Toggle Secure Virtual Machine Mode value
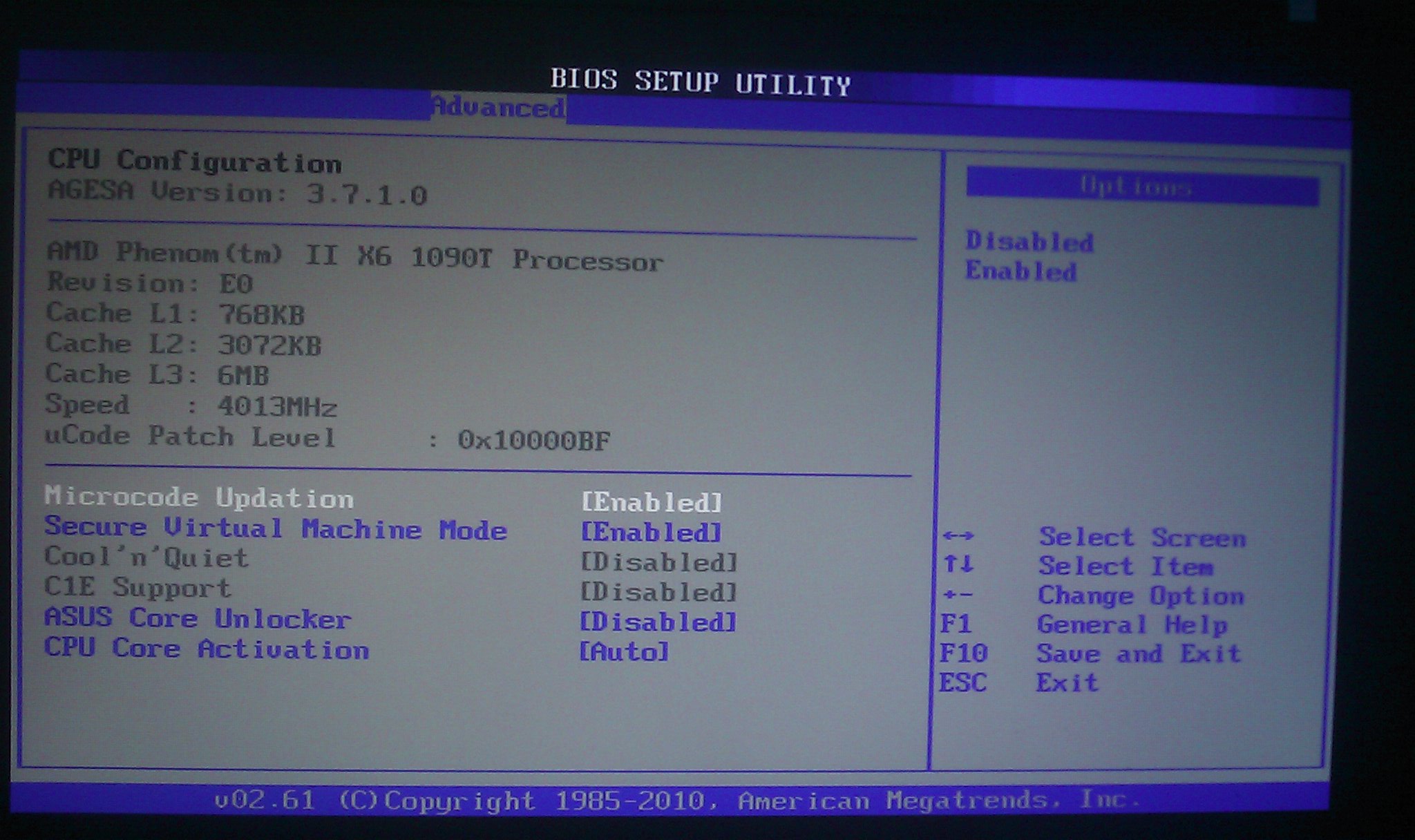1415x840 pixels. pyautogui.click(x=651, y=532)
